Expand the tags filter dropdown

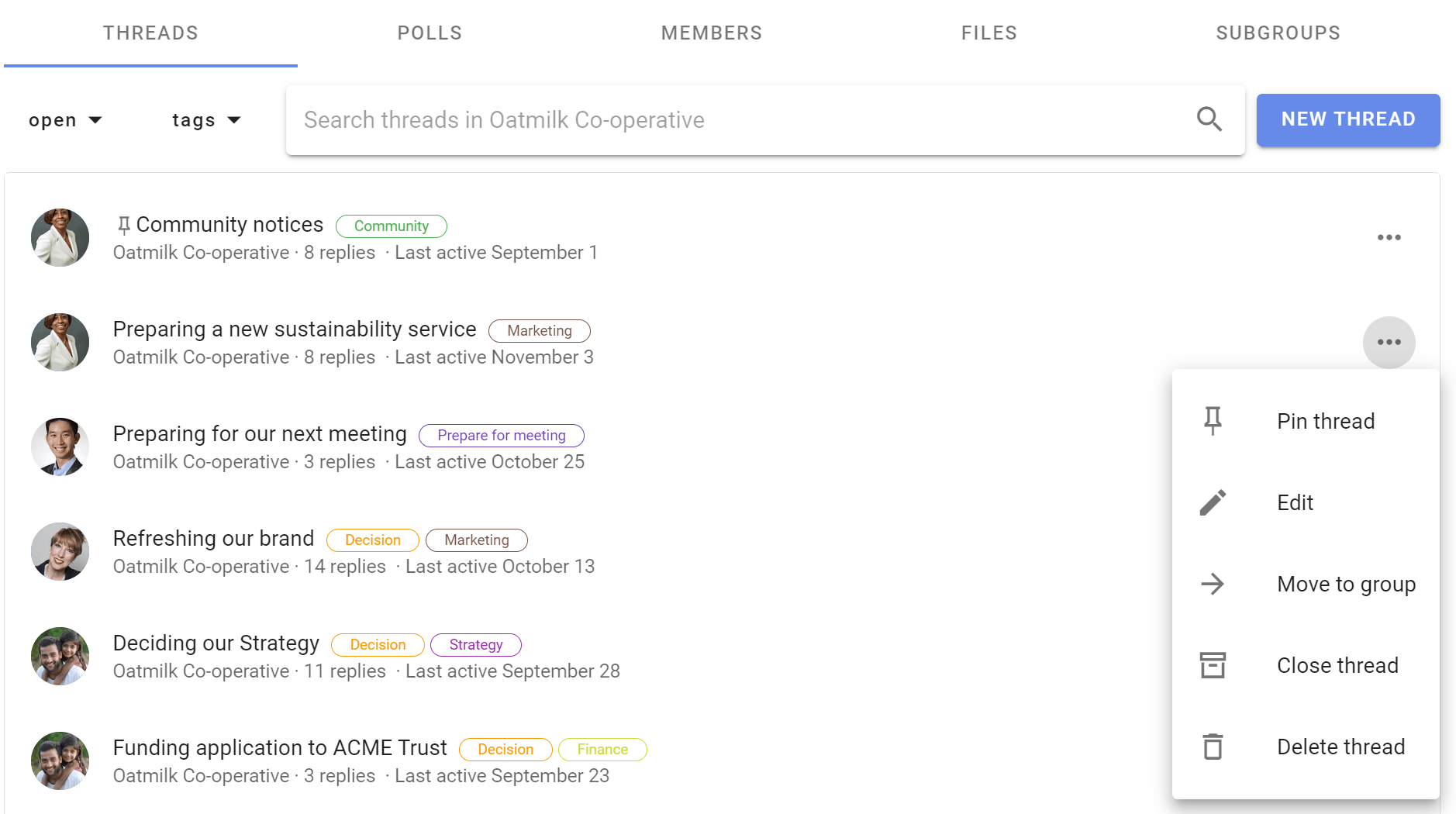pos(206,120)
